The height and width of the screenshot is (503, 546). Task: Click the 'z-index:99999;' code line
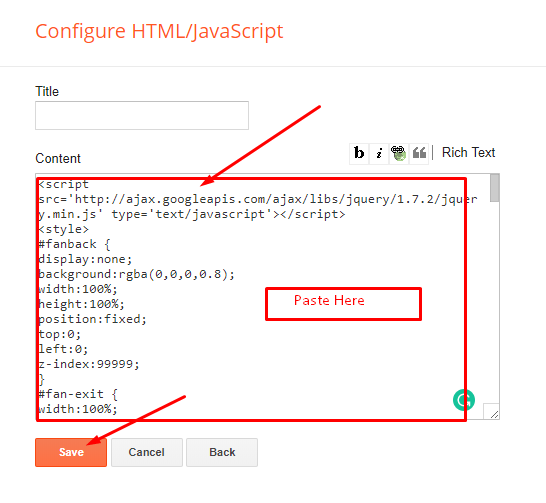pos(89,364)
